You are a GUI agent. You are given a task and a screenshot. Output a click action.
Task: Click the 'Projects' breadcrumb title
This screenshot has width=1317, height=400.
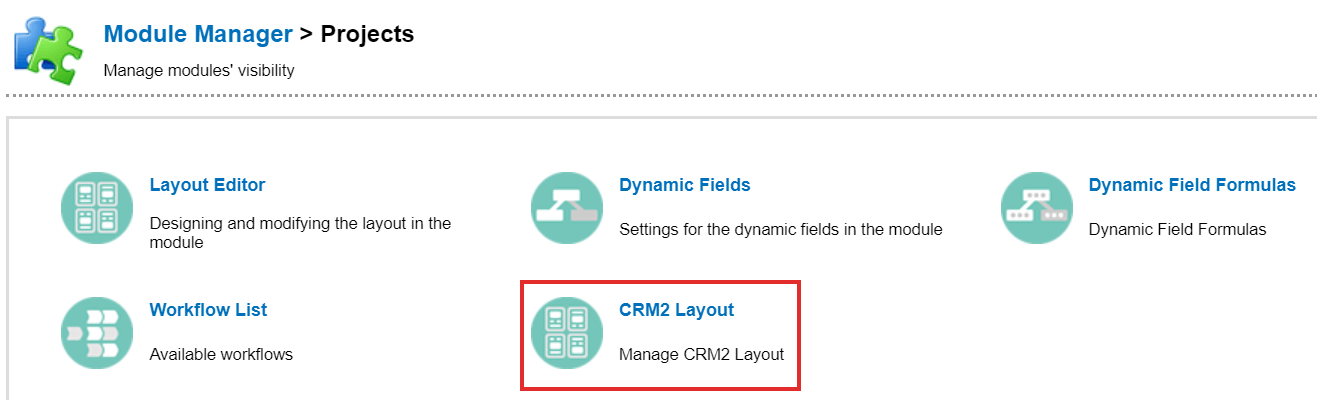(367, 34)
